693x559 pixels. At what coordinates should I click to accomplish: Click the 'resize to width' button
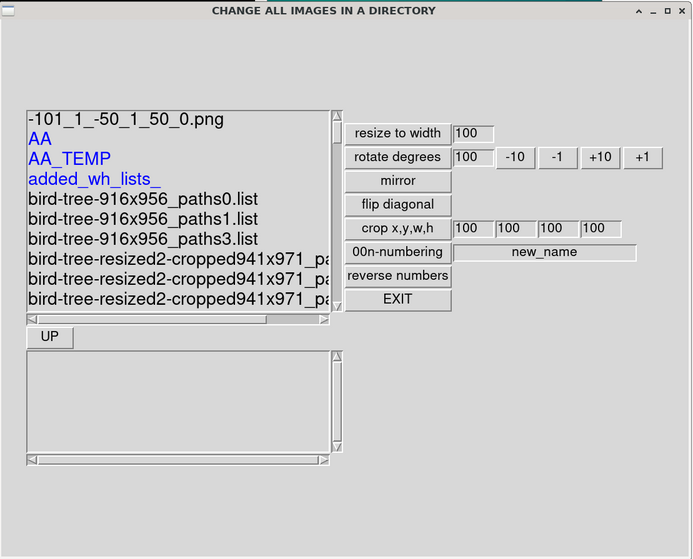398,133
